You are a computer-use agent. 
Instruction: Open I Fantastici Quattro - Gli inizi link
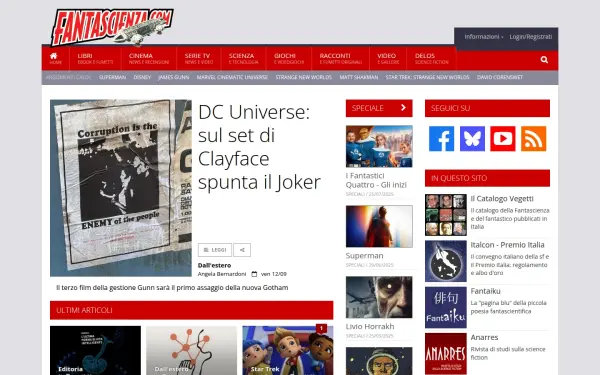376,180
